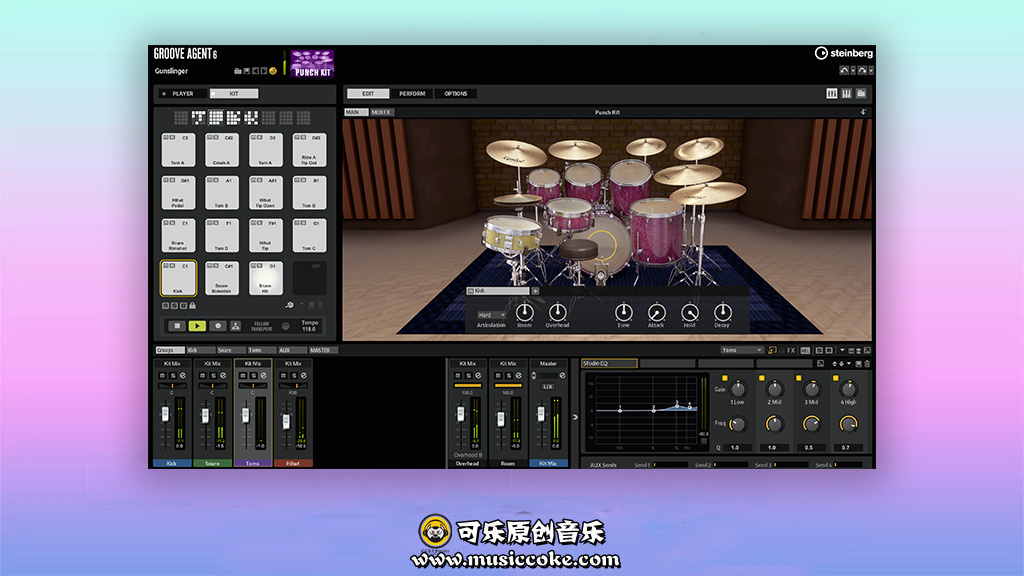Click the stop button in the transport
Screen dimensions: 1024x576
point(177,326)
